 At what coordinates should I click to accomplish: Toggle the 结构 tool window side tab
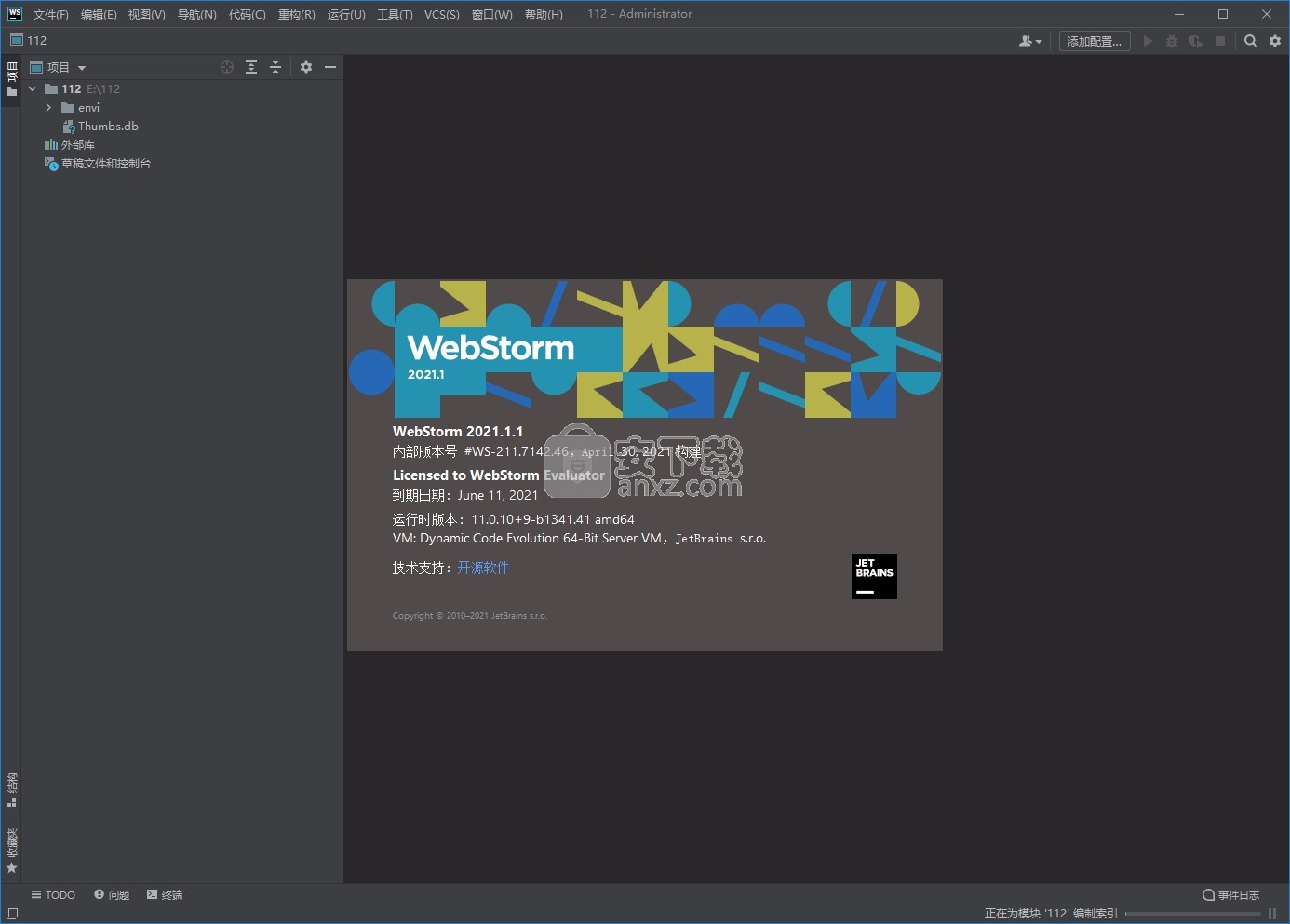11,789
